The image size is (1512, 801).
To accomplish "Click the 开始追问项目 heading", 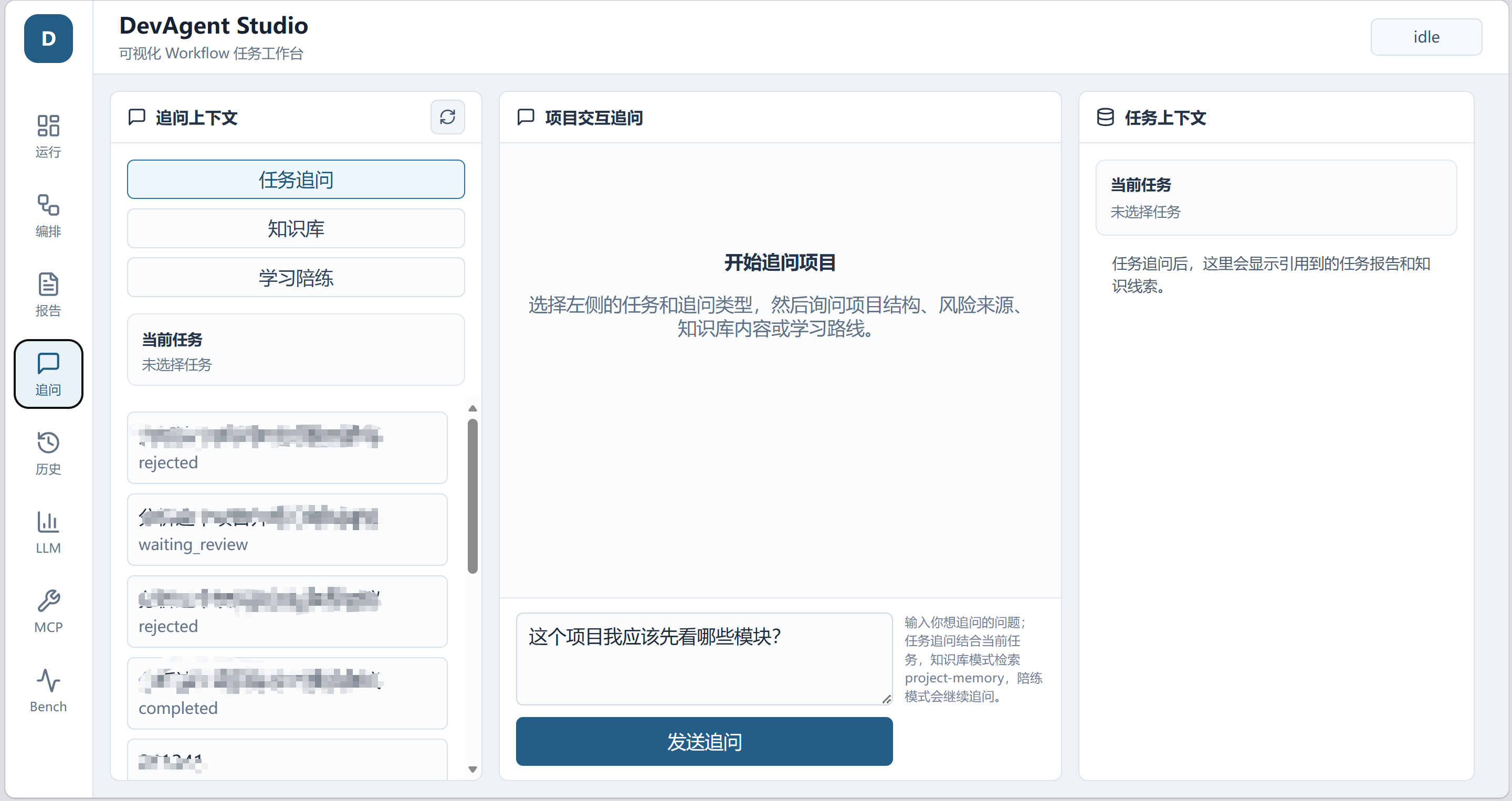I will (x=780, y=262).
